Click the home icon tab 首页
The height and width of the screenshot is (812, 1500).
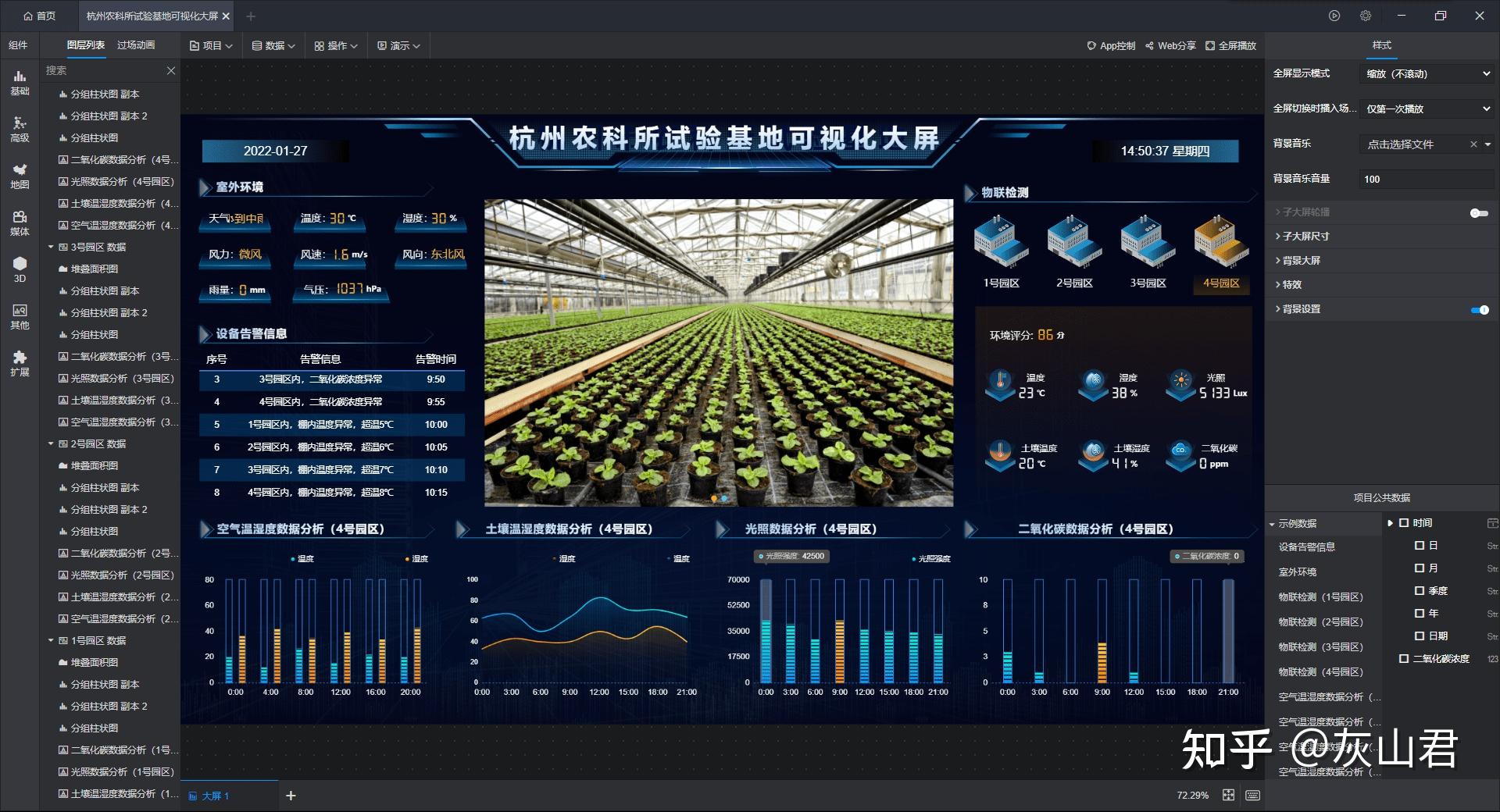(40, 16)
